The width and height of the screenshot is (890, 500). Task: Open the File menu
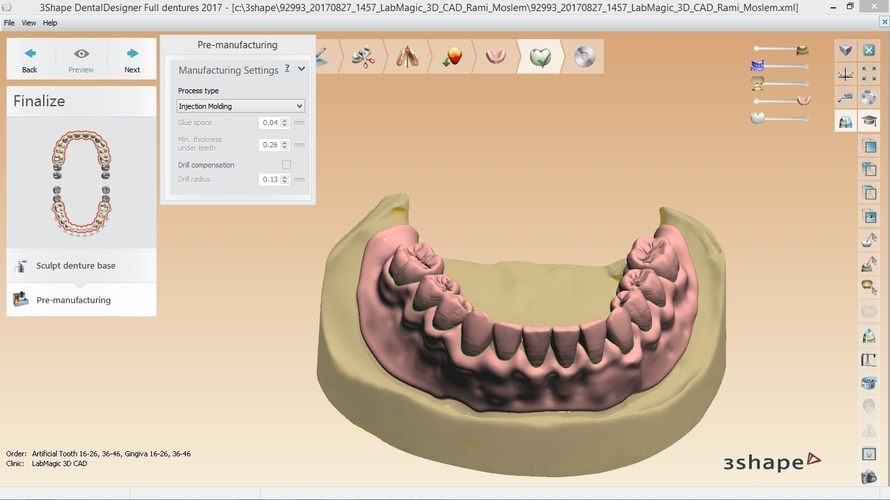click(9, 23)
